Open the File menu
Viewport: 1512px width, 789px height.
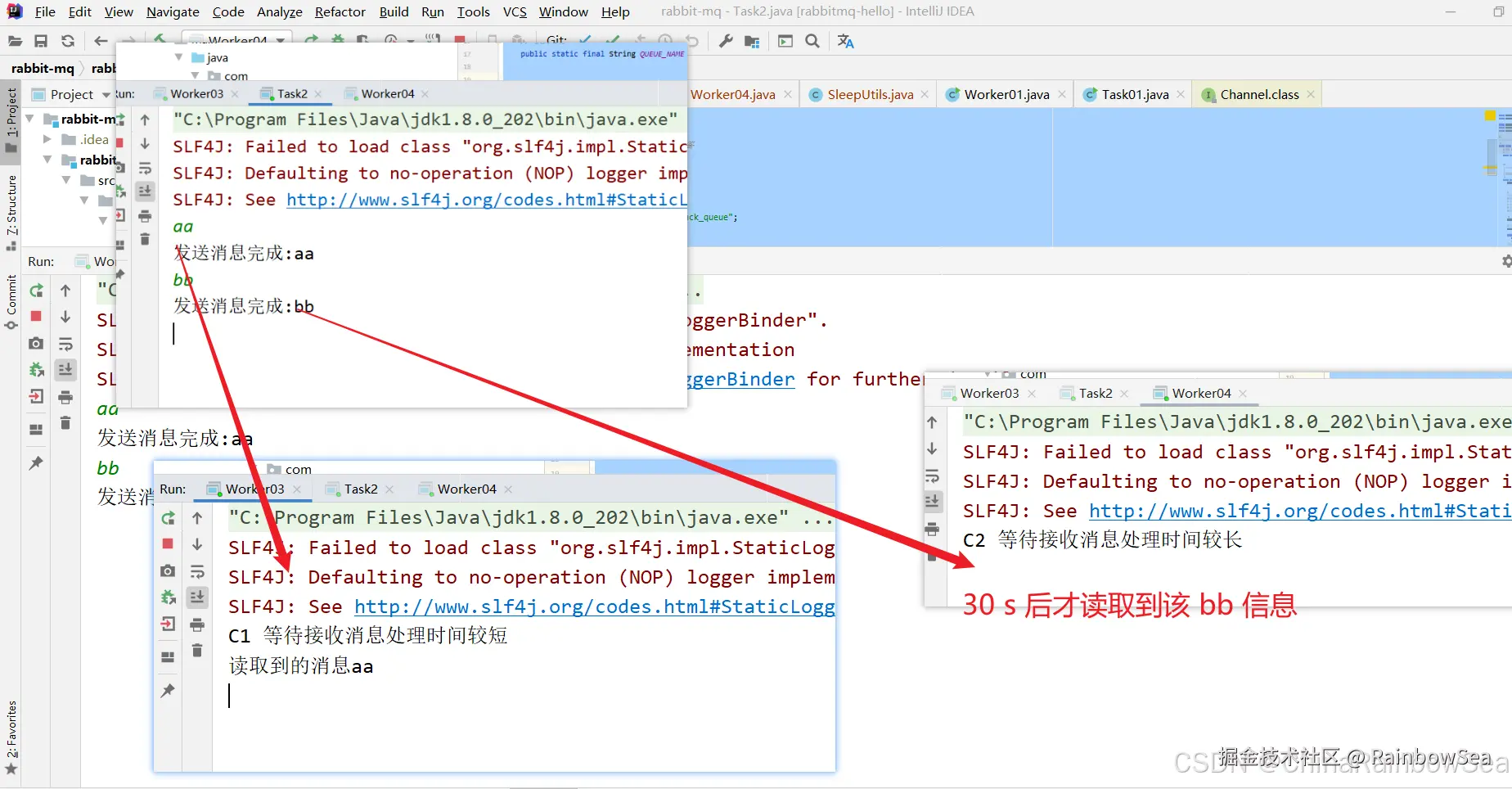pos(45,11)
